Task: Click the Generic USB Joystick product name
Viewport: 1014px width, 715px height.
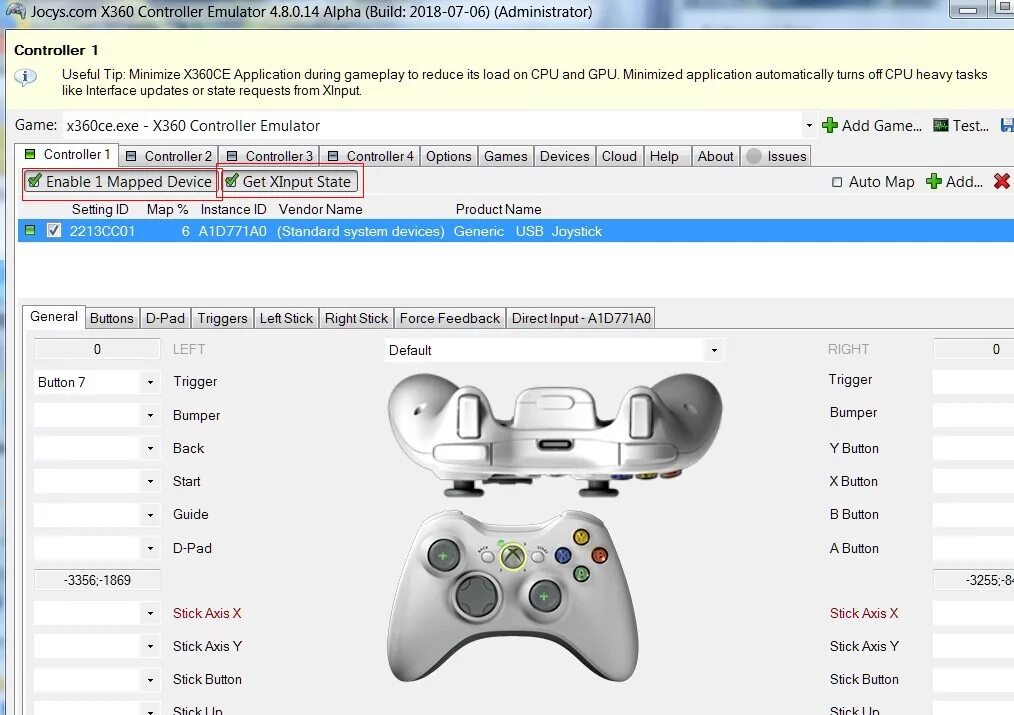Action: pyautogui.click(x=528, y=231)
